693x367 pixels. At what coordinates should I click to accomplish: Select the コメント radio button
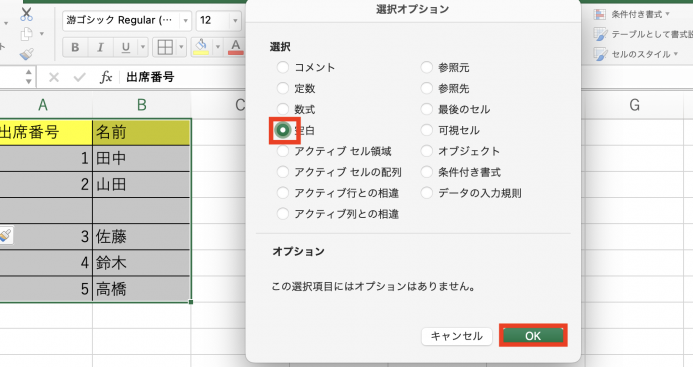[x=283, y=67]
